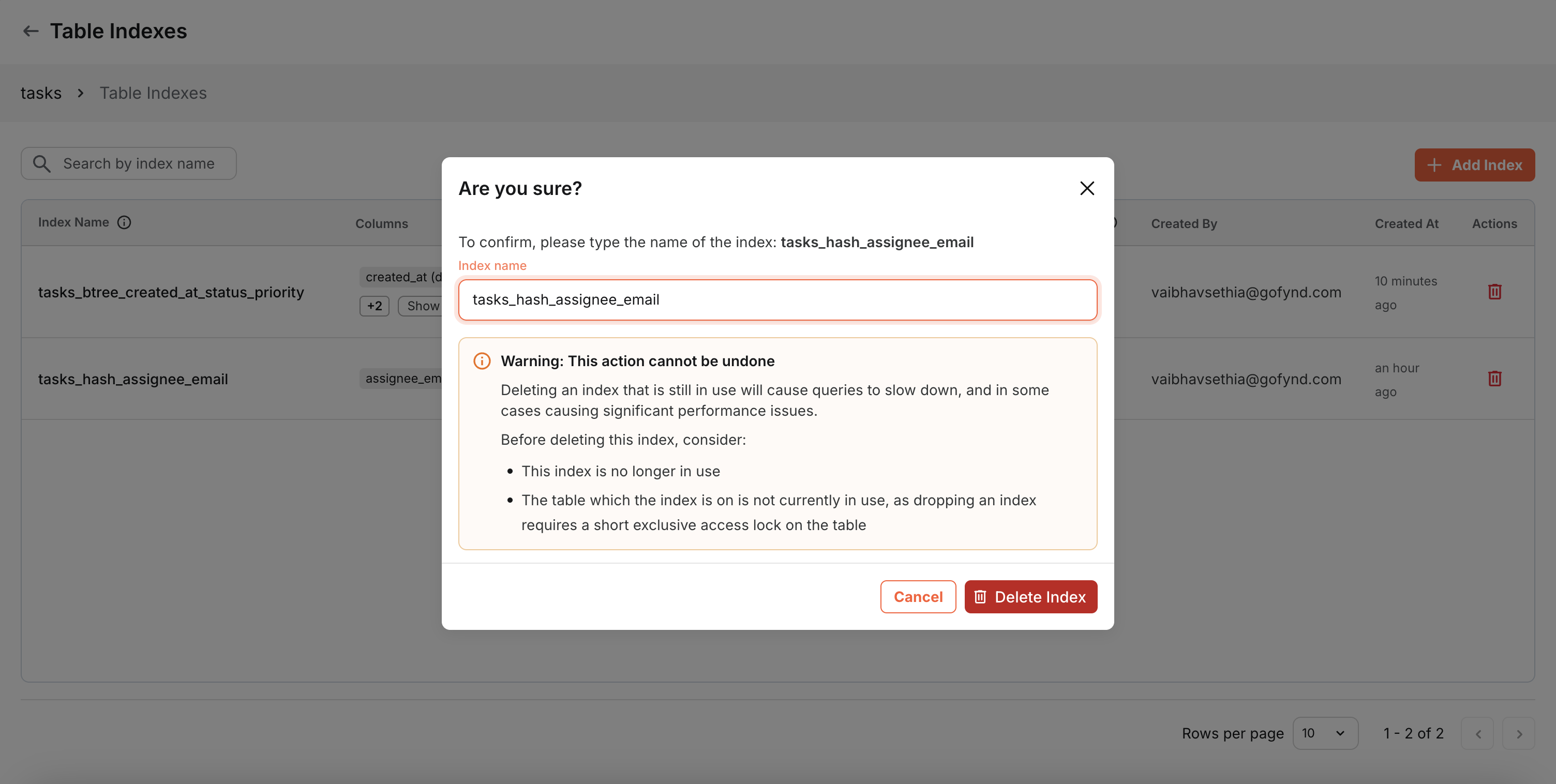
Task: Click the search magnifier icon
Action: [x=42, y=164]
